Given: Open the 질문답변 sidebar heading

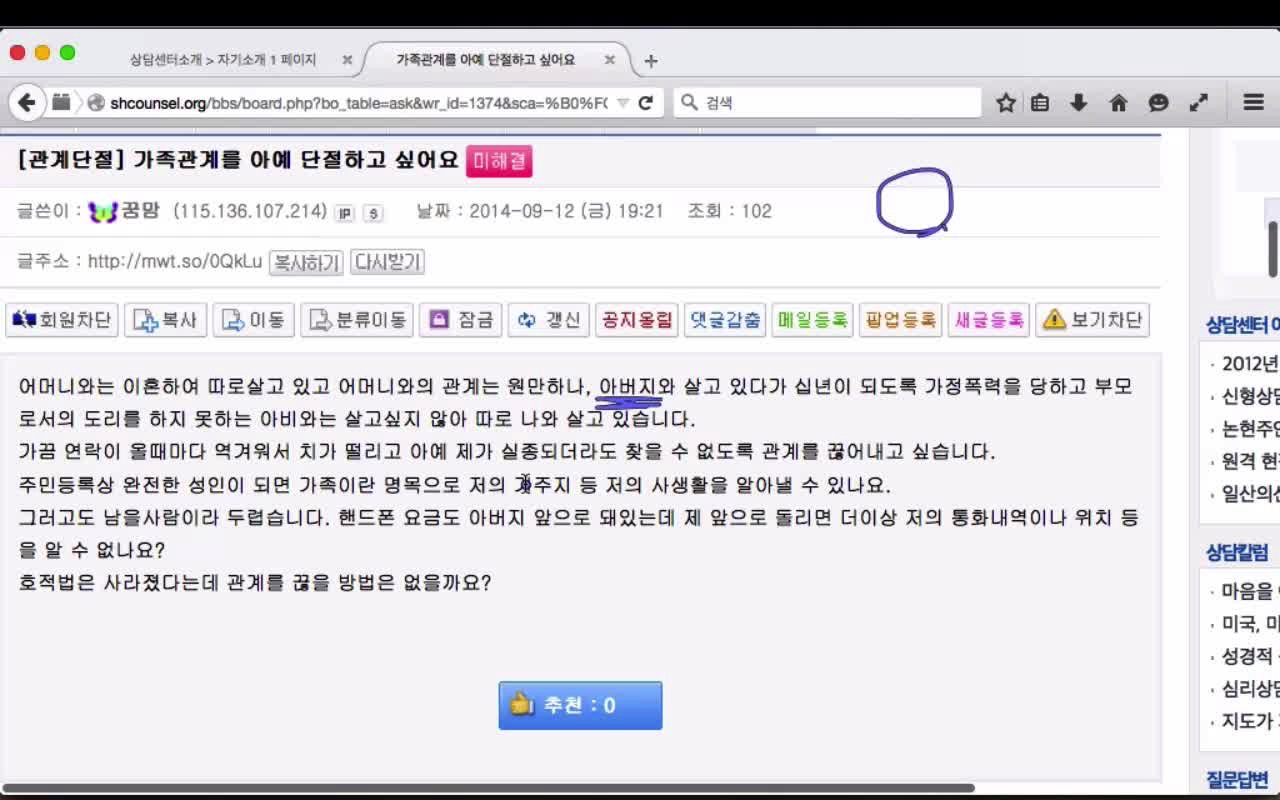Looking at the screenshot, I should [x=1237, y=779].
